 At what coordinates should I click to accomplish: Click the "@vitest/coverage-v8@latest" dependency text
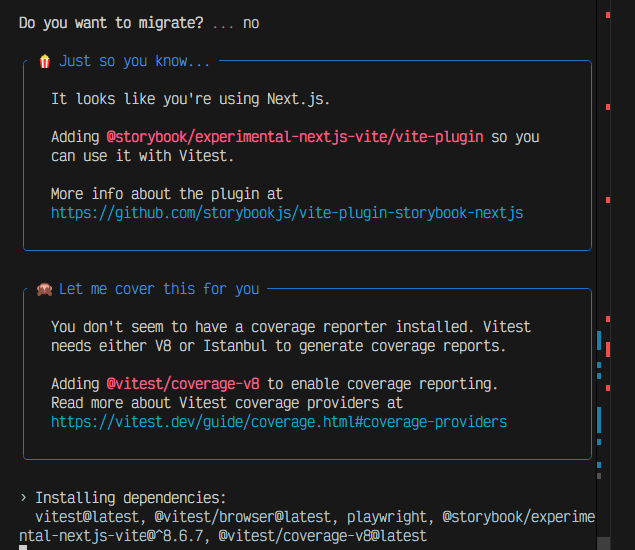(x=322, y=536)
